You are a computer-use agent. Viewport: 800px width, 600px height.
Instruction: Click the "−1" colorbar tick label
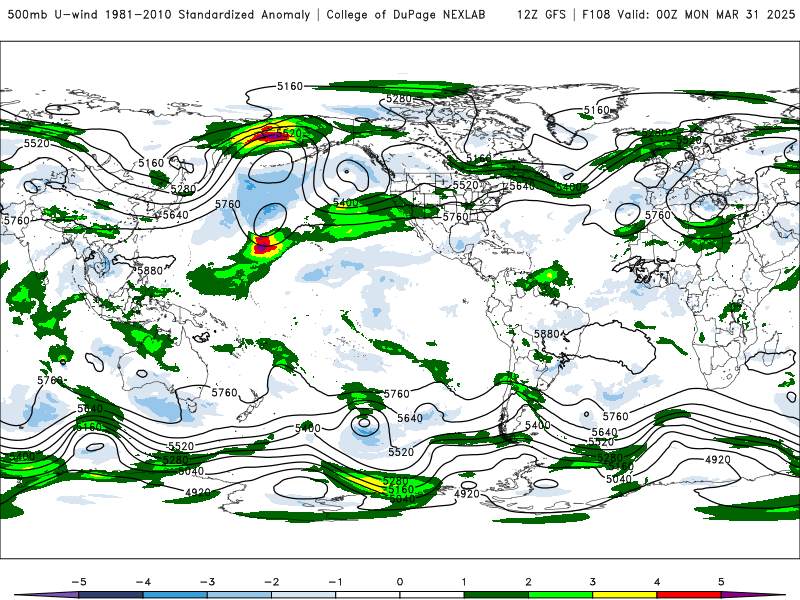coord(335,582)
